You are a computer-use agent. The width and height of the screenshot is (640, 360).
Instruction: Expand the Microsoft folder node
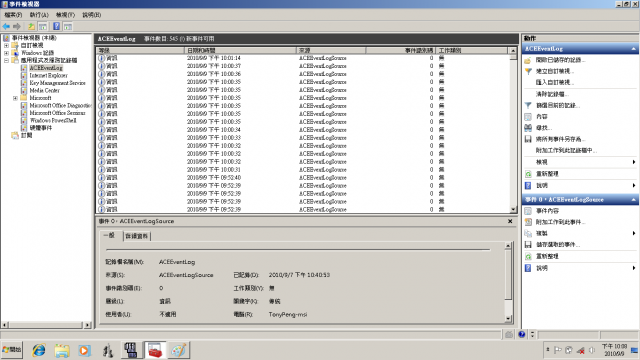[15, 98]
